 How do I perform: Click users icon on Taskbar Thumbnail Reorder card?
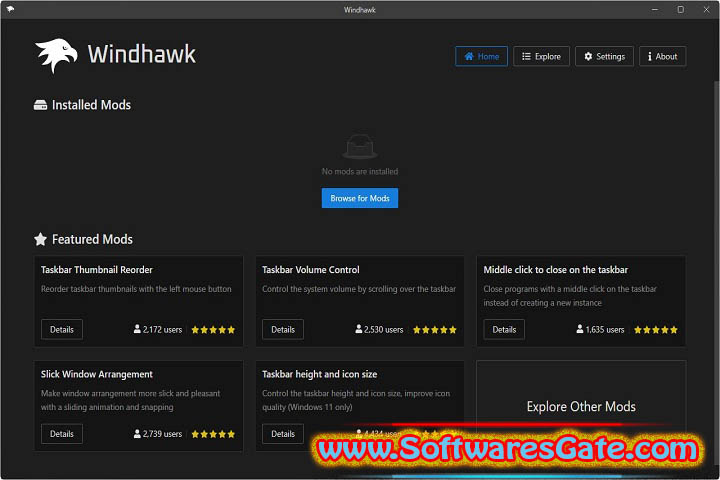pos(137,329)
